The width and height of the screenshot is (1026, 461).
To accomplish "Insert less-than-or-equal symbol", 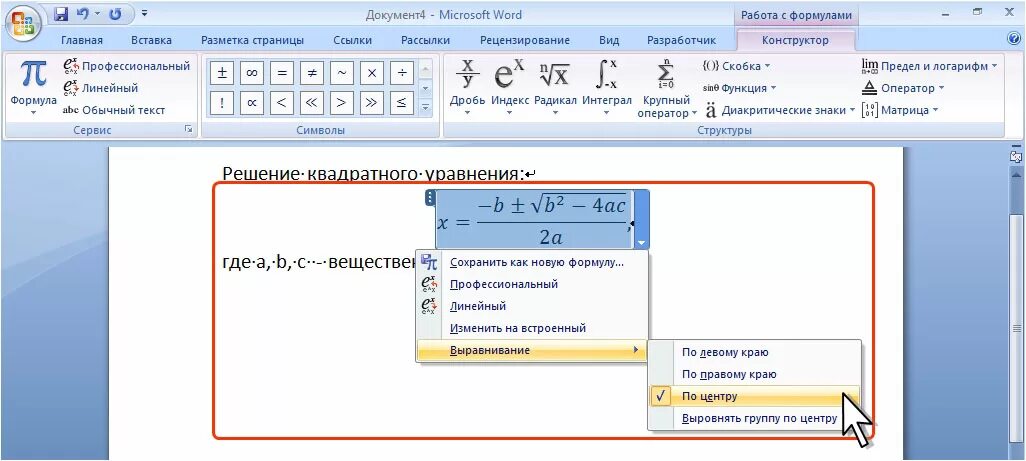I will [402, 102].
